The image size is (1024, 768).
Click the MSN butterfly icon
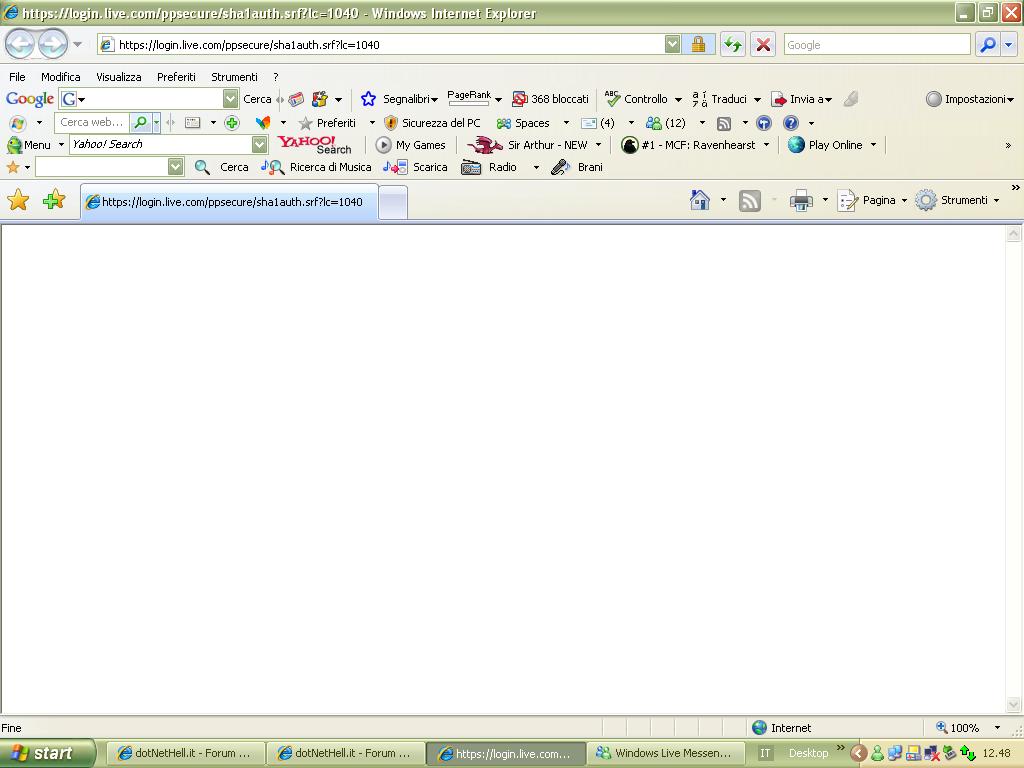(263, 123)
